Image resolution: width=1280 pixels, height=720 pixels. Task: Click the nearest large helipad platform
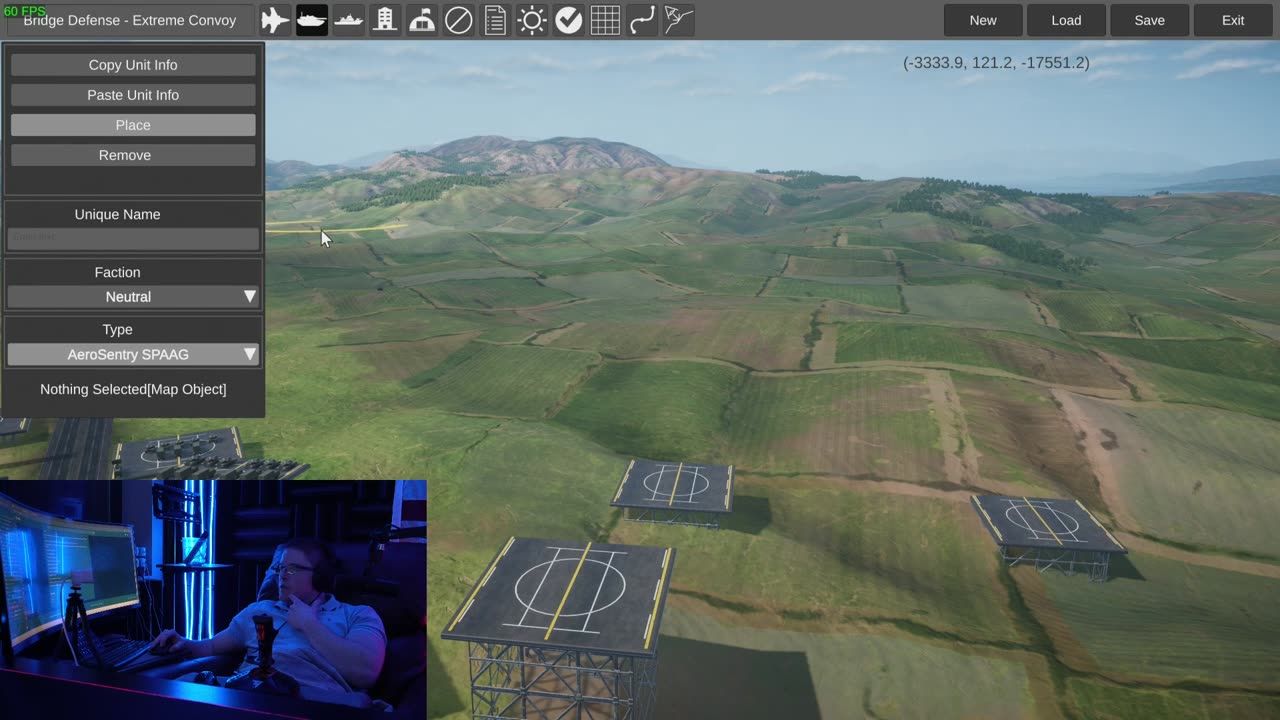point(560,596)
